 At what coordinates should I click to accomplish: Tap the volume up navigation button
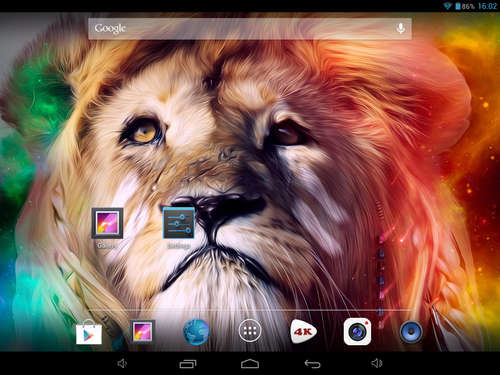coord(377,363)
